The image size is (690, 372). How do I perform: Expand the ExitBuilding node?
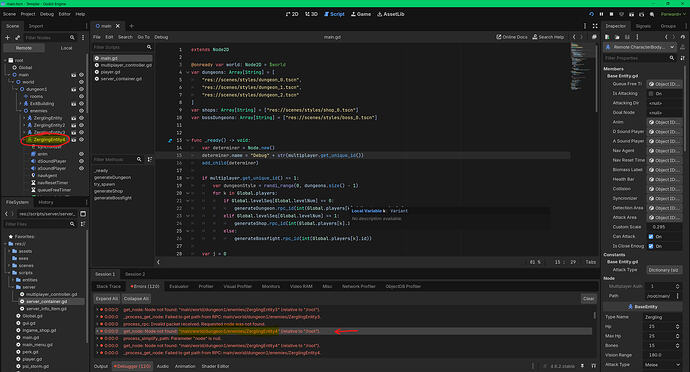(21, 104)
